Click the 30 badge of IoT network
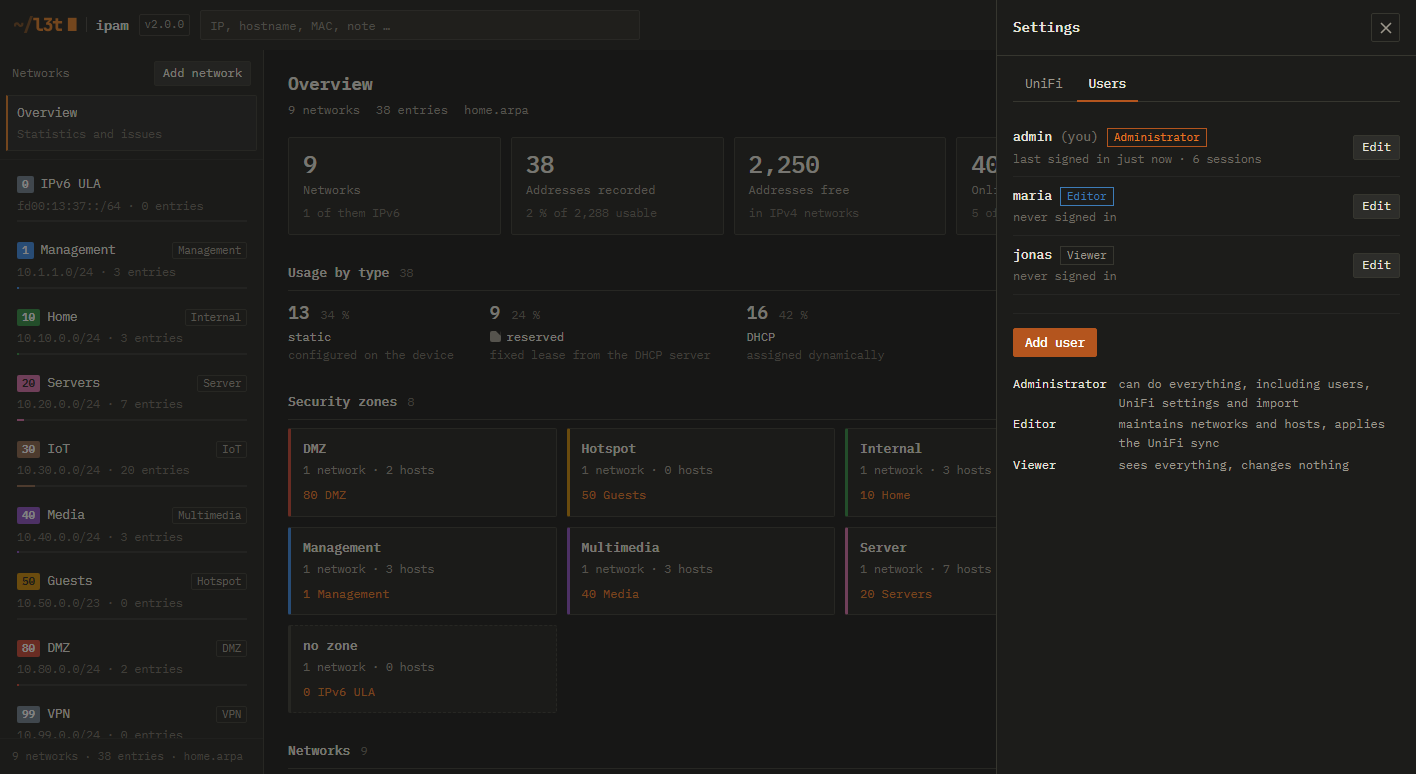The width and height of the screenshot is (1416, 774). [x=28, y=449]
